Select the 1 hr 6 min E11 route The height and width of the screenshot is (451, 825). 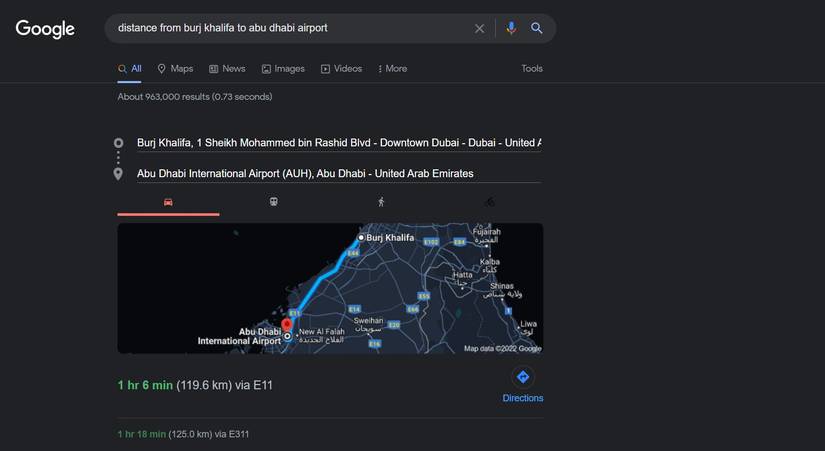[x=195, y=385]
